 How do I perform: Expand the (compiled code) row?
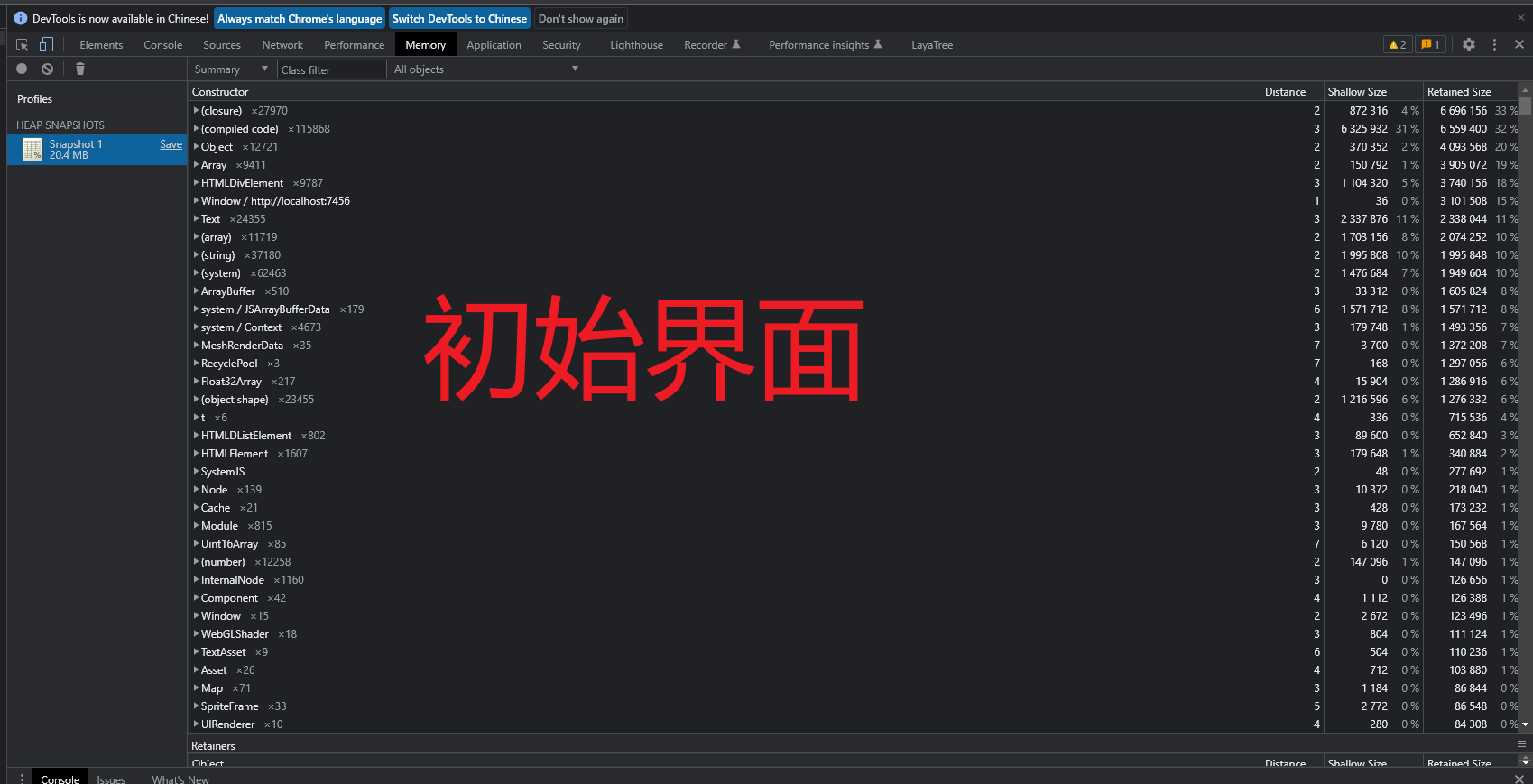(196, 128)
